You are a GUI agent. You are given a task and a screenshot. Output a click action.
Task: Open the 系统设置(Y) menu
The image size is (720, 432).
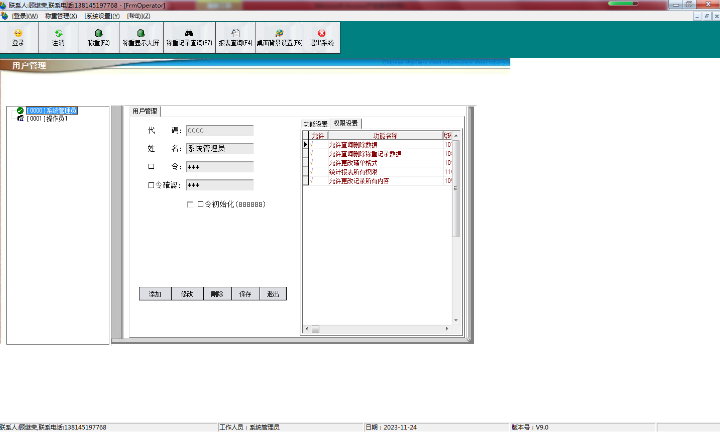click(x=102, y=16)
